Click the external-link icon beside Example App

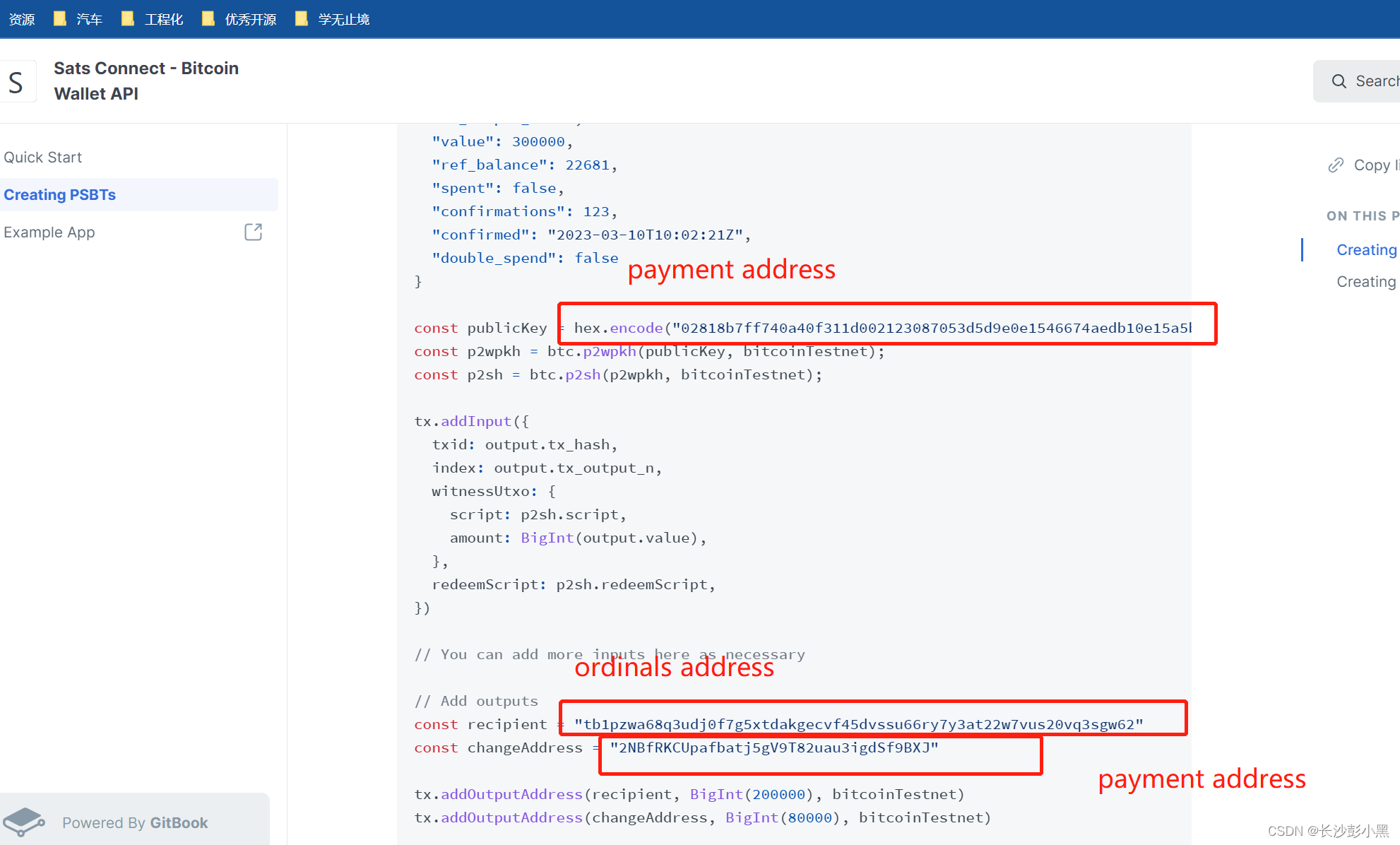coord(252,232)
